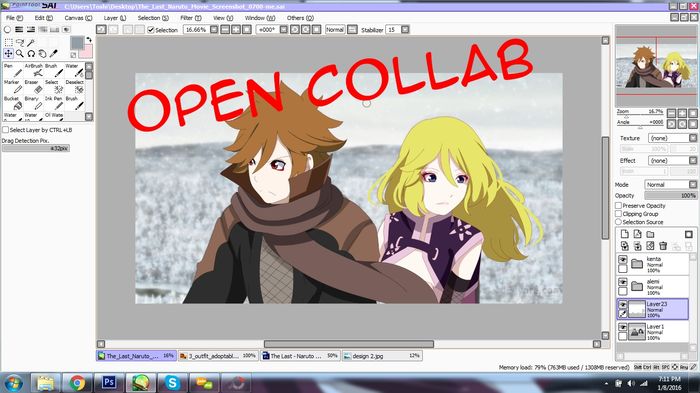The height and width of the screenshot is (393, 700).
Task: Toggle visibility of Layer23
Action: pos(623,305)
